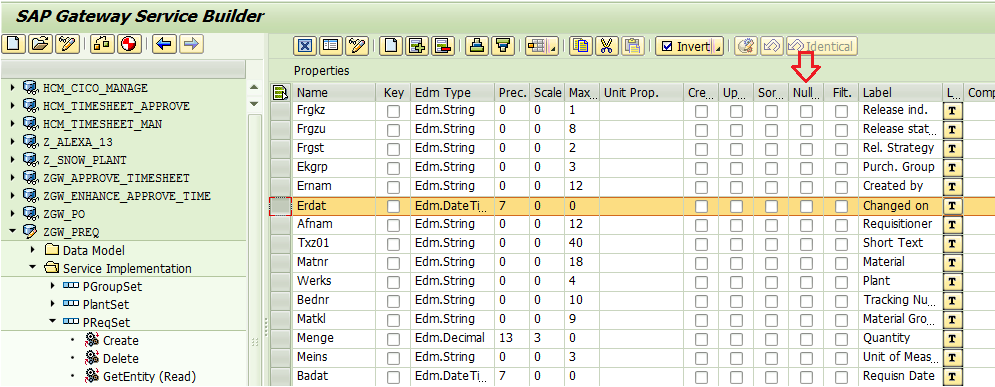Click the Edm Type column header
Viewport: 995px width, 387px height.
452,93
